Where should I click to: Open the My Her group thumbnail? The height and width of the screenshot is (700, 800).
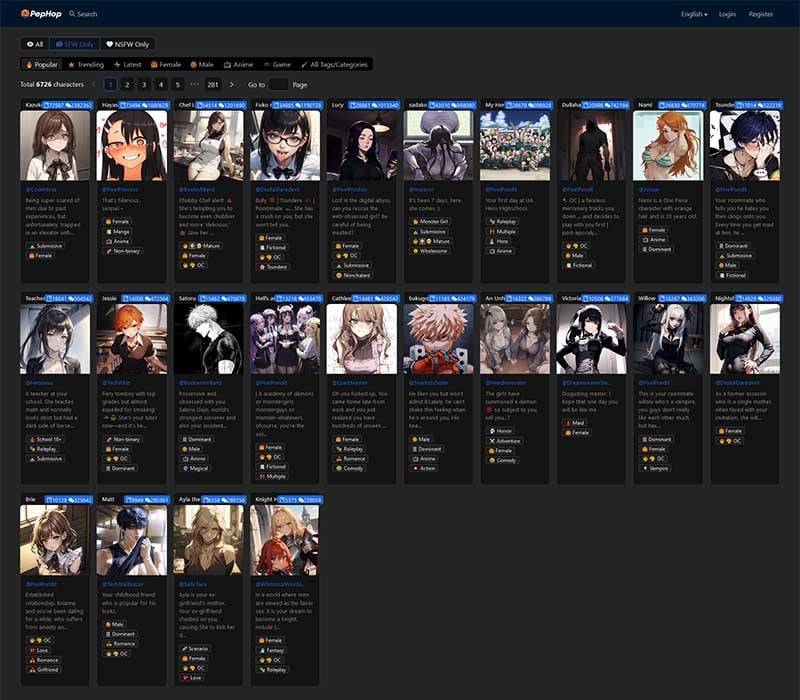click(515, 145)
